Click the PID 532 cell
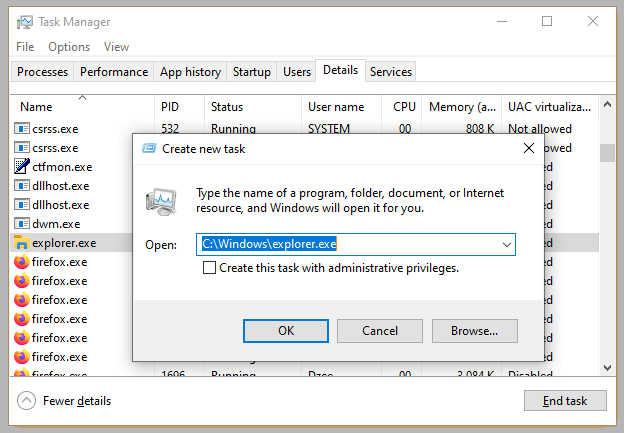 tap(170, 129)
